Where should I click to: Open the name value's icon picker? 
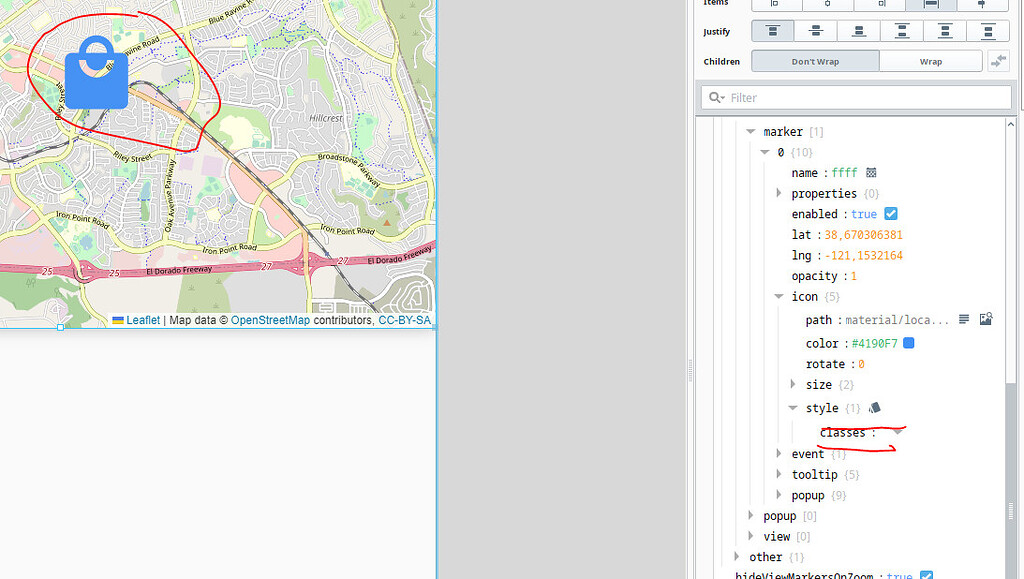click(x=871, y=172)
